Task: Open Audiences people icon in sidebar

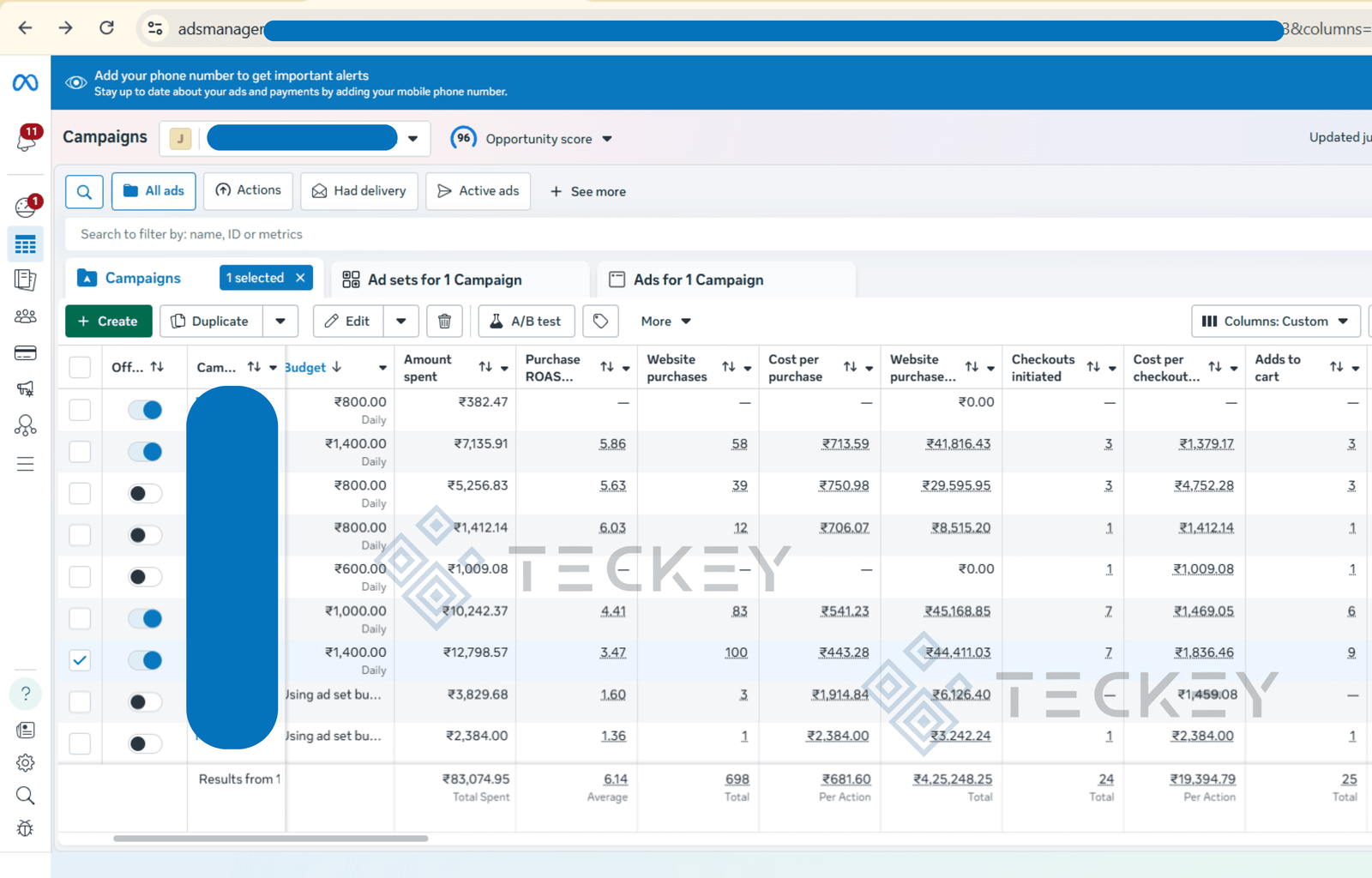Action: click(26, 316)
